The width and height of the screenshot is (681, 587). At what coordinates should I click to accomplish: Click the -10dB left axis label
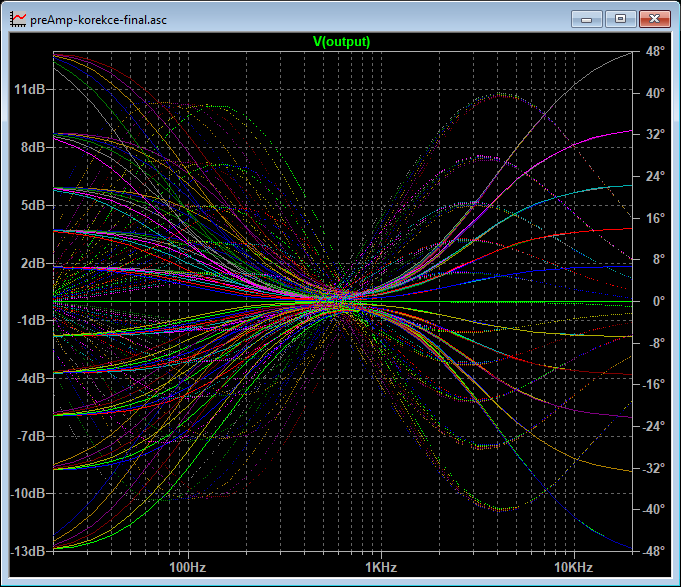[28, 494]
